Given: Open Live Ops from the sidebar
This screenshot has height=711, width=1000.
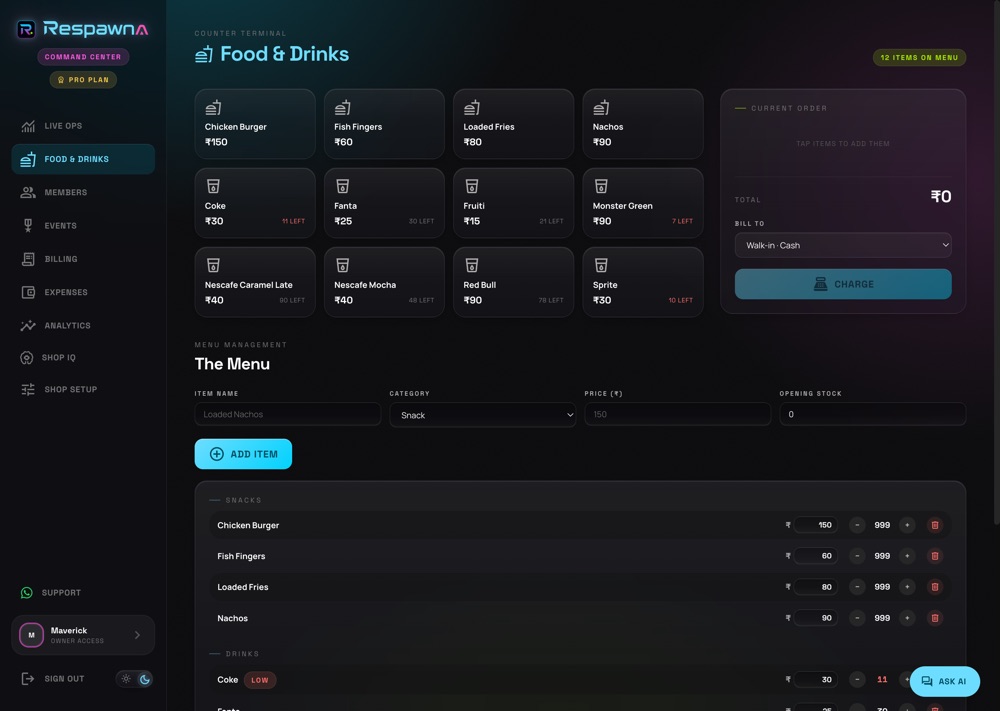Looking at the screenshot, I should pos(83,126).
